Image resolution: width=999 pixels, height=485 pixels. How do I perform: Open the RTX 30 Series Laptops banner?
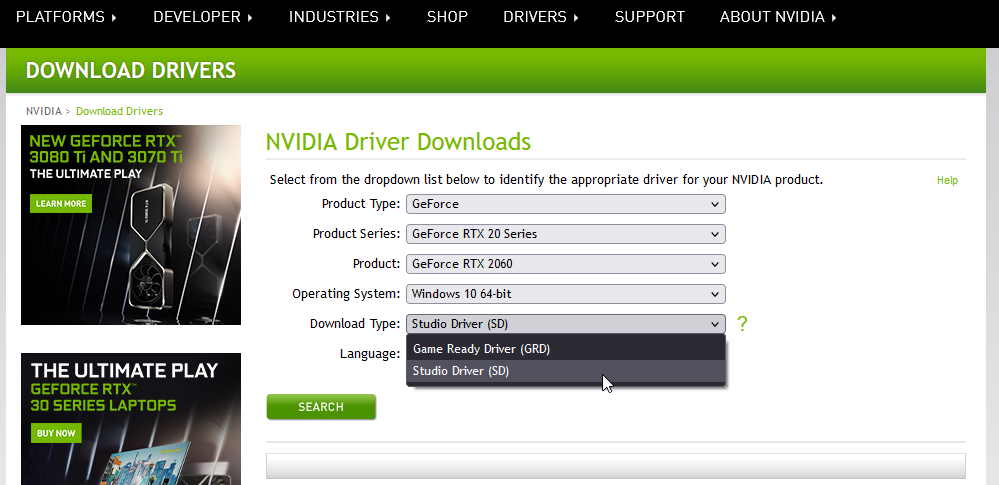point(131,419)
